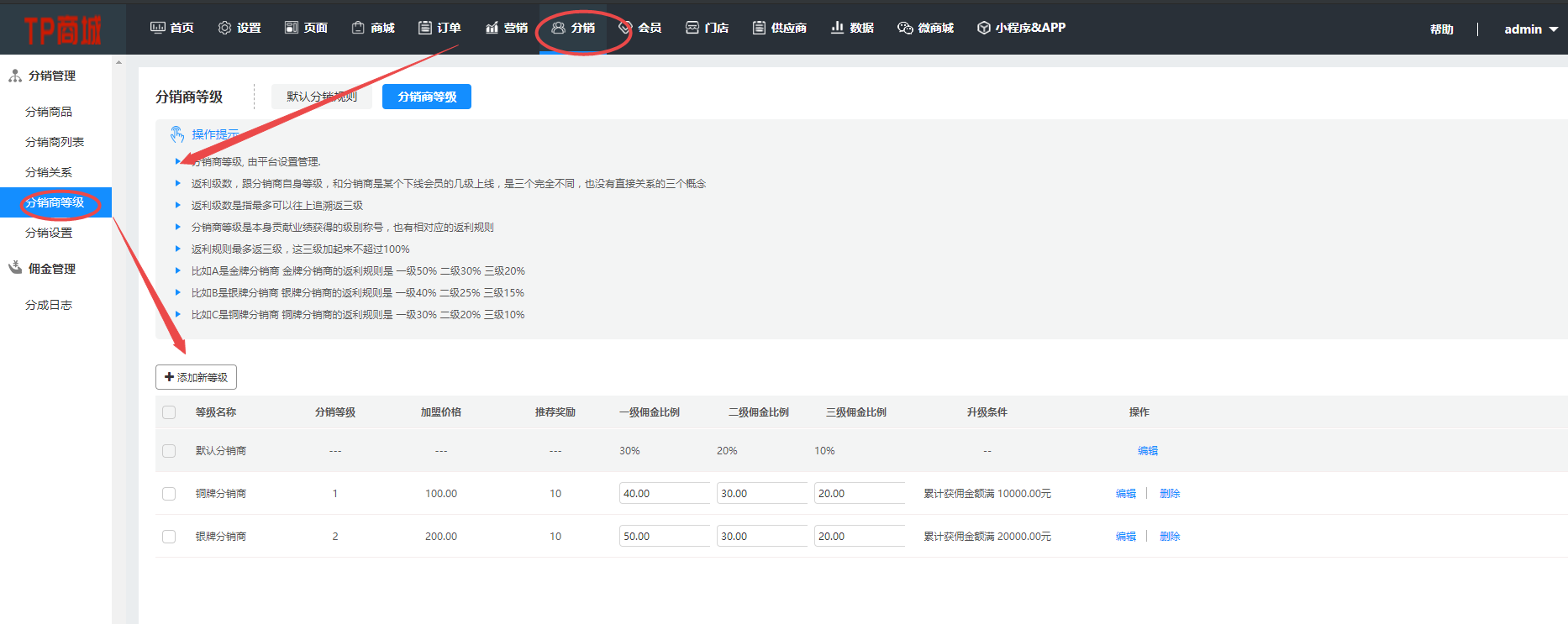
Task: Click the 分销管理 hierarchy icon
Action: click(15, 76)
